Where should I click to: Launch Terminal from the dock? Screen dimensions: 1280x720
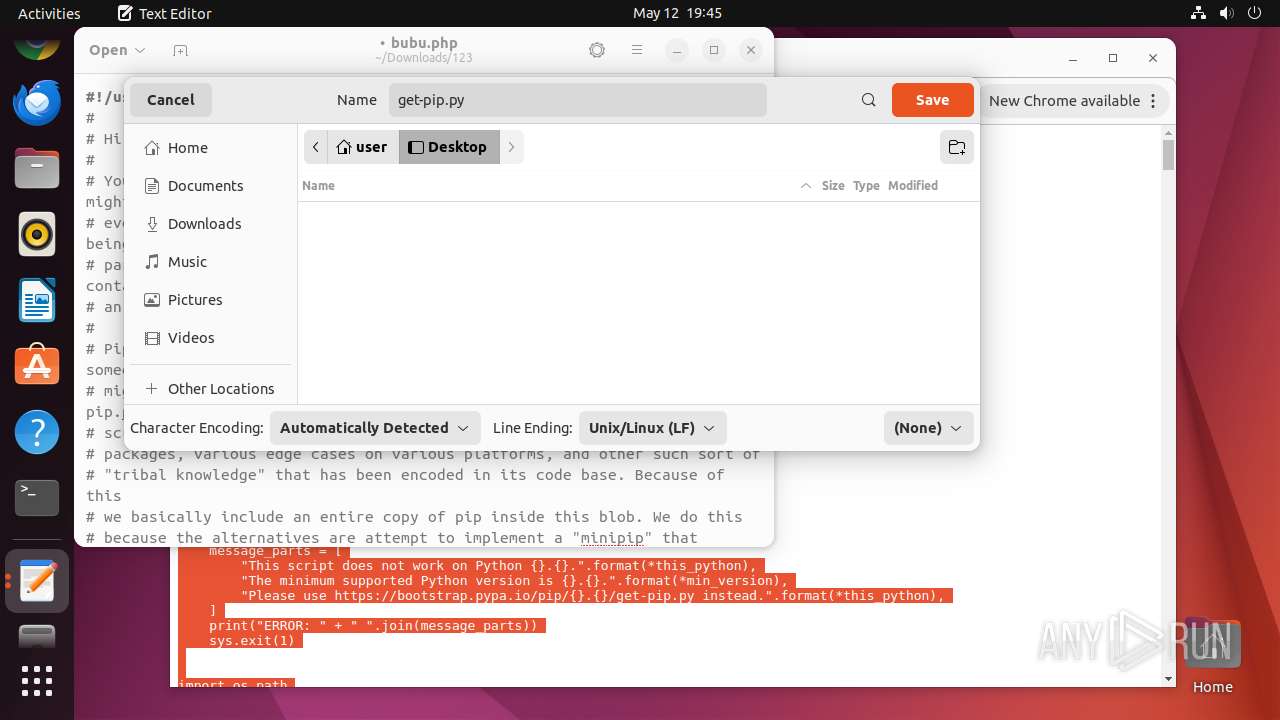point(37,498)
